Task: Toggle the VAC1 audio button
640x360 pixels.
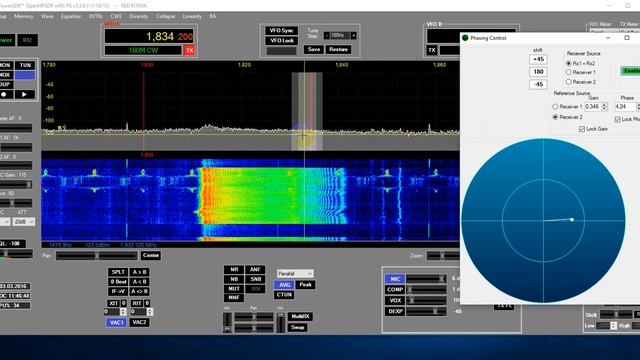Action: point(116,322)
